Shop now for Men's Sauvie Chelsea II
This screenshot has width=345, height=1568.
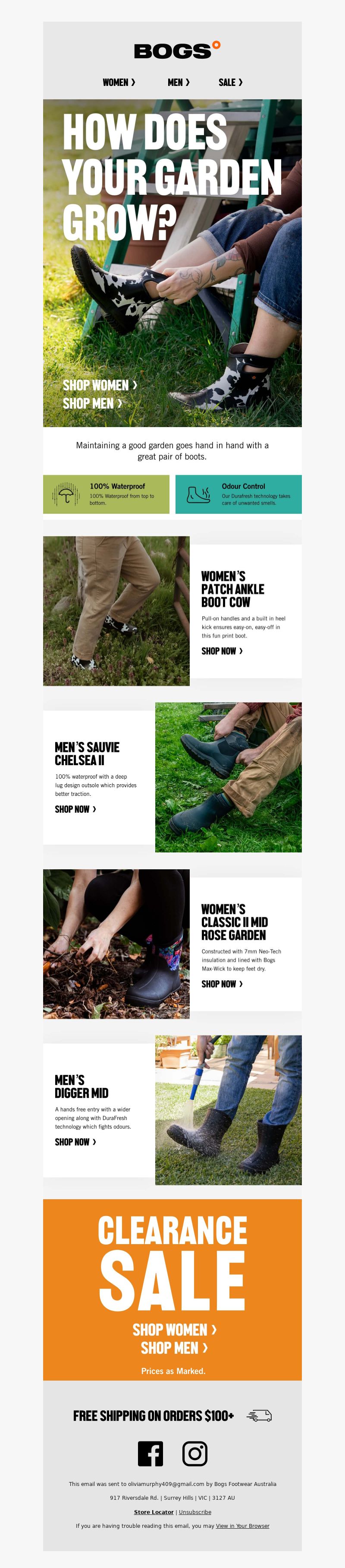coord(76,810)
